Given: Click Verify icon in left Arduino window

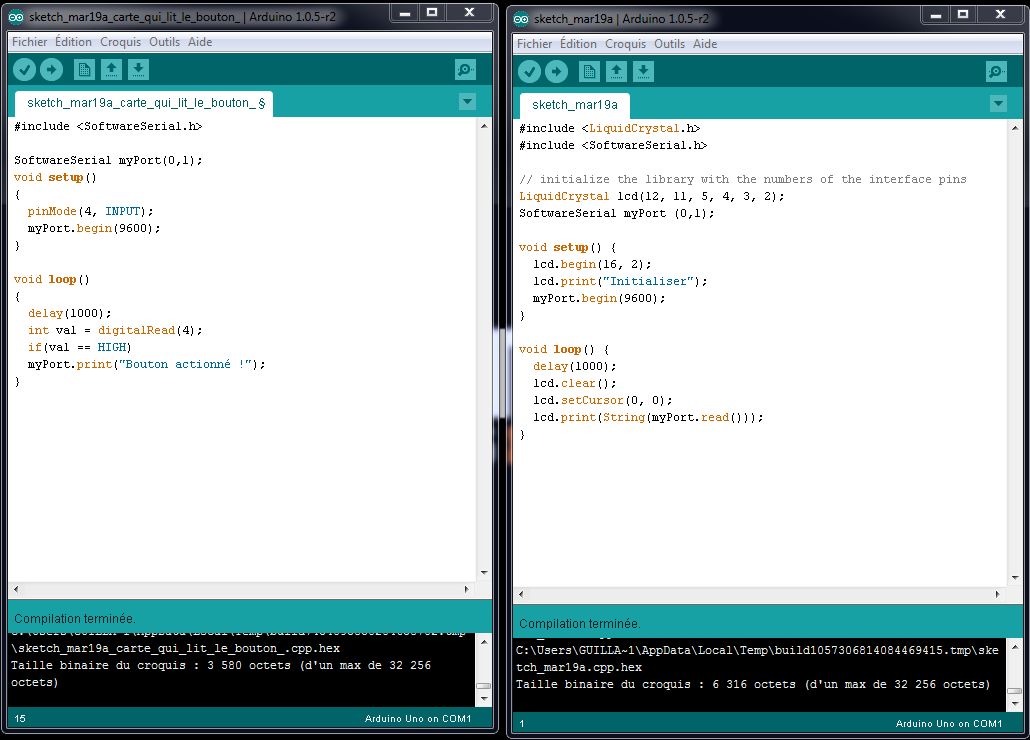Looking at the screenshot, I should coord(24,70).
